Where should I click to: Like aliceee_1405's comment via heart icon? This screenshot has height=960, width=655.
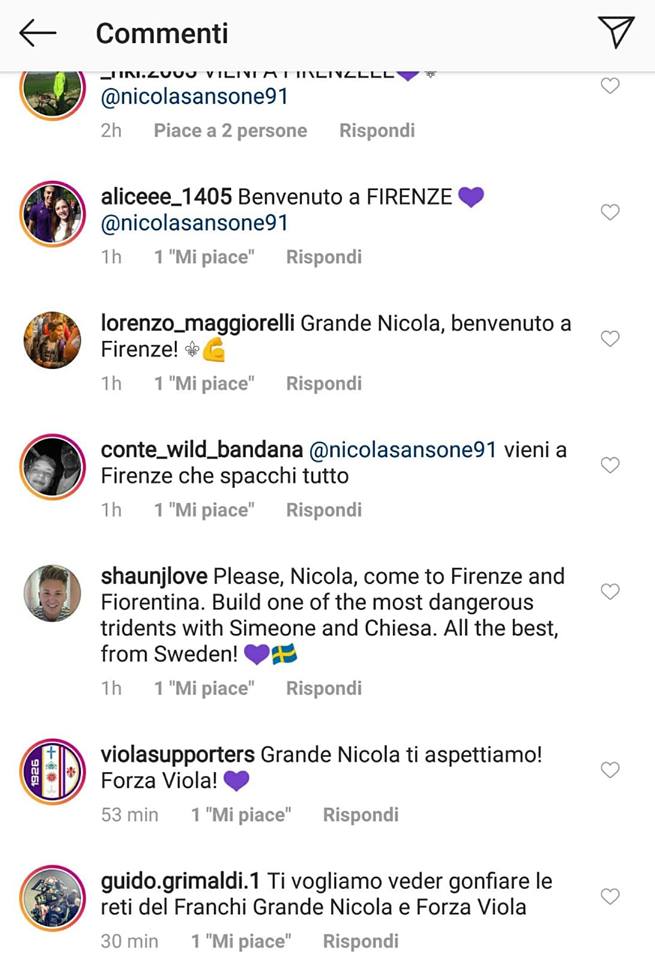tap(610, 212)
